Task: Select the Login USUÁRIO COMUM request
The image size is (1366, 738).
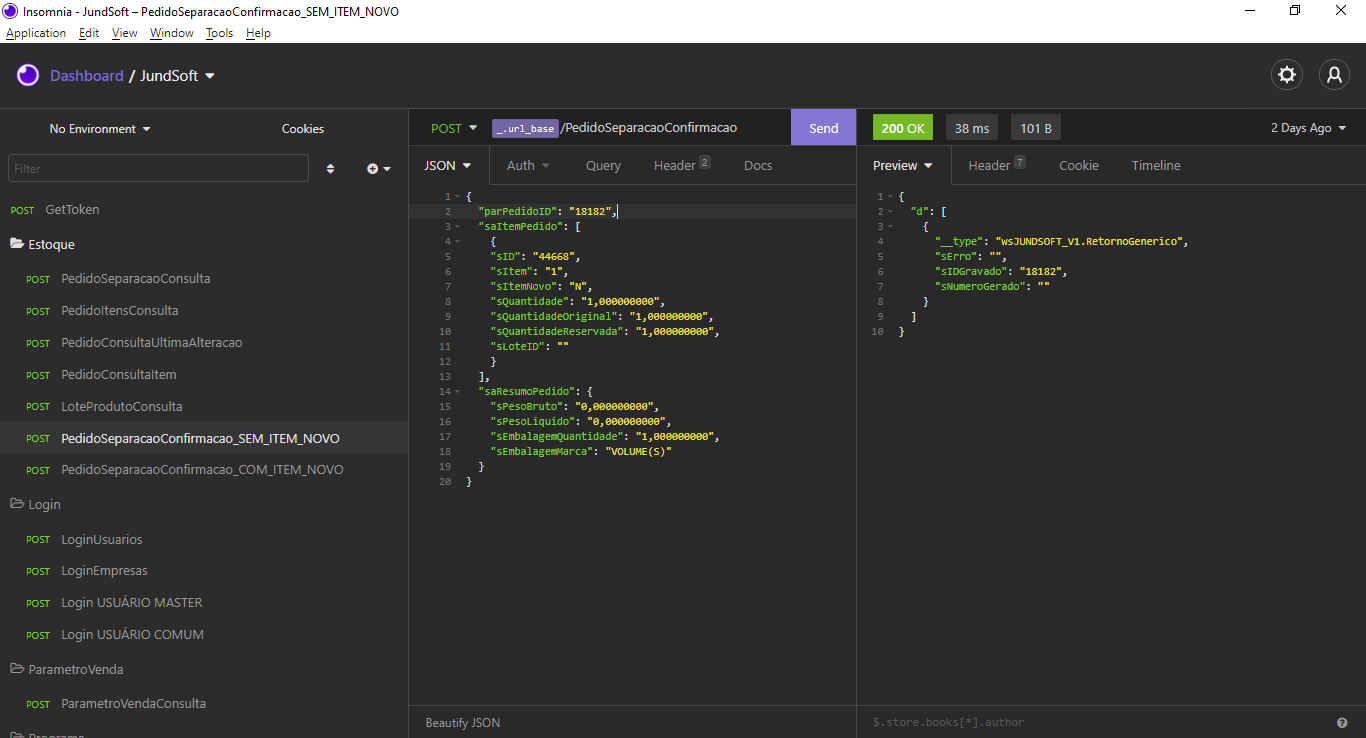Action: coord(204,634)
